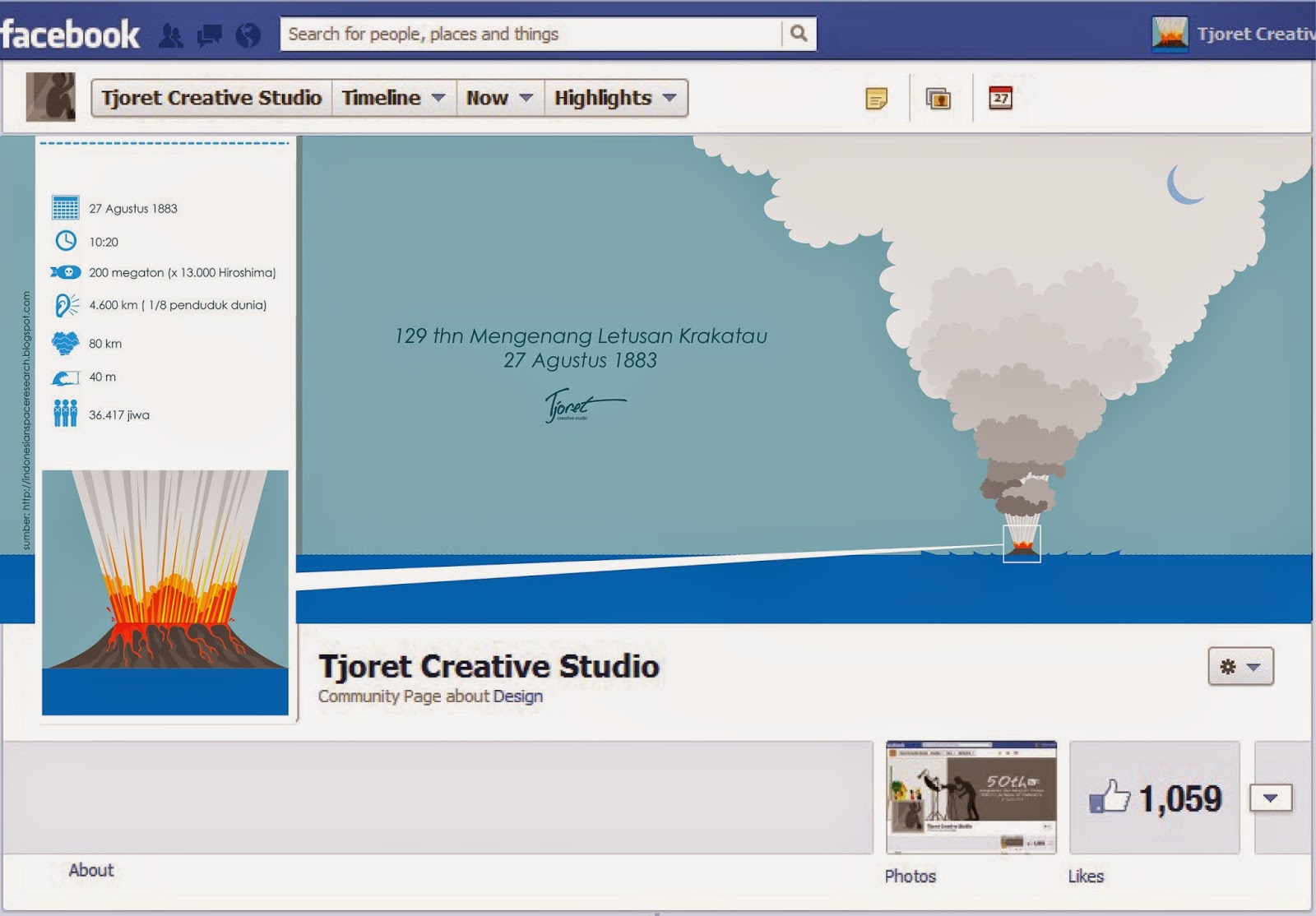The height and width of the screenshot is (916, 1316).
Task: Open the Photos label link
Action: point(911,877)
